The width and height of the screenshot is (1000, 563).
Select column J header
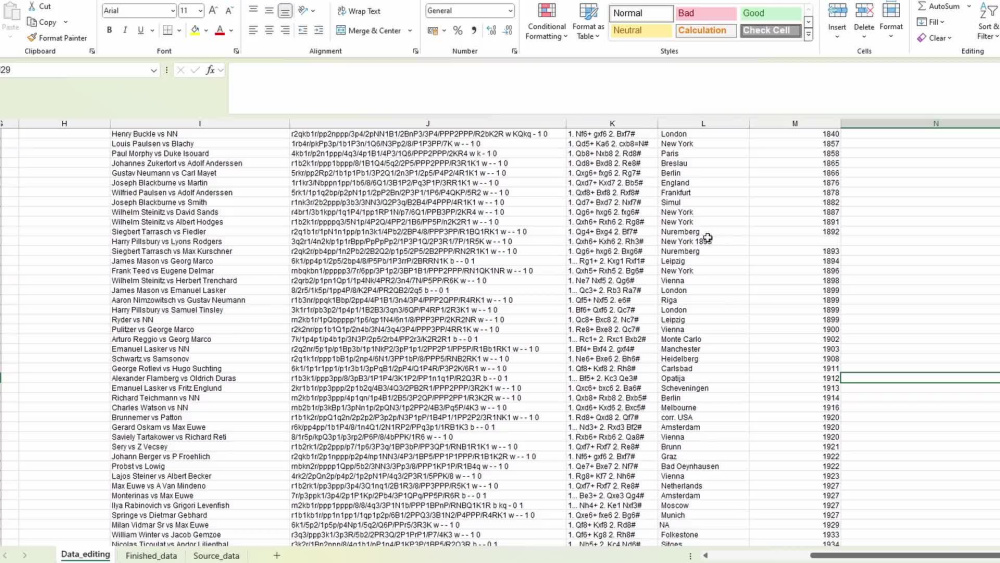[427, 124]
